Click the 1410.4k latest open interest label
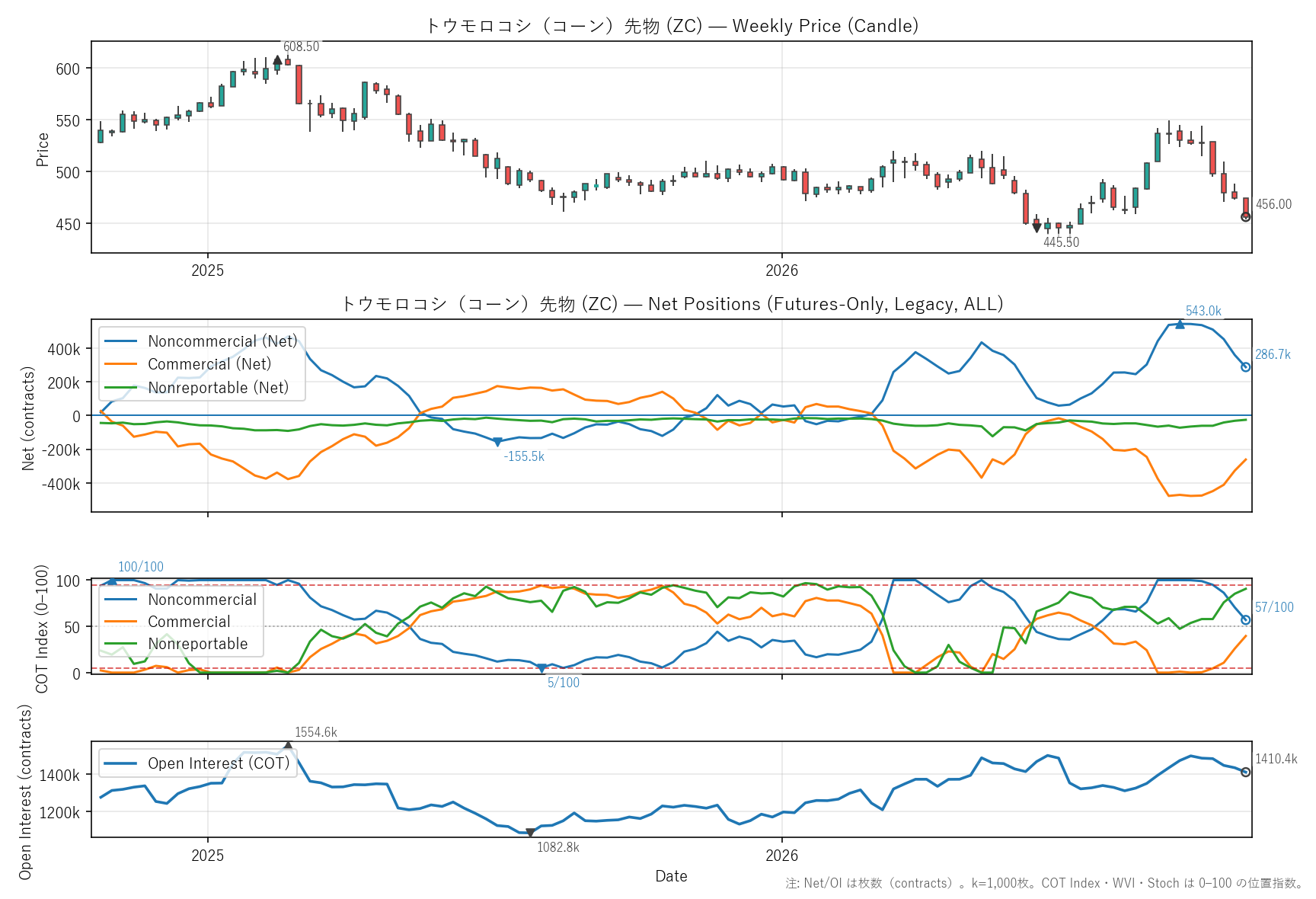The height and width of the screenshot is (899, 1316). [x=1276, y=759]
